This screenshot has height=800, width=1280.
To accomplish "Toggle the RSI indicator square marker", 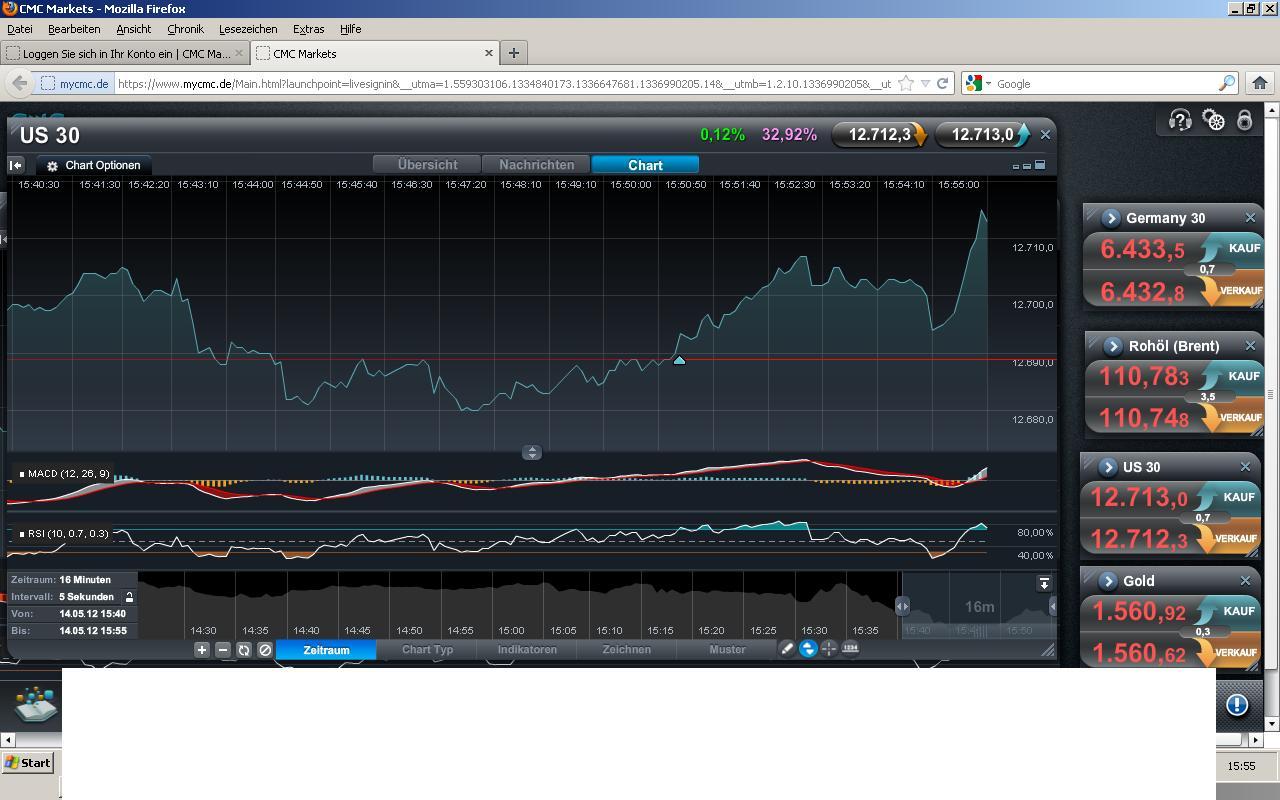I will [22, 534].
